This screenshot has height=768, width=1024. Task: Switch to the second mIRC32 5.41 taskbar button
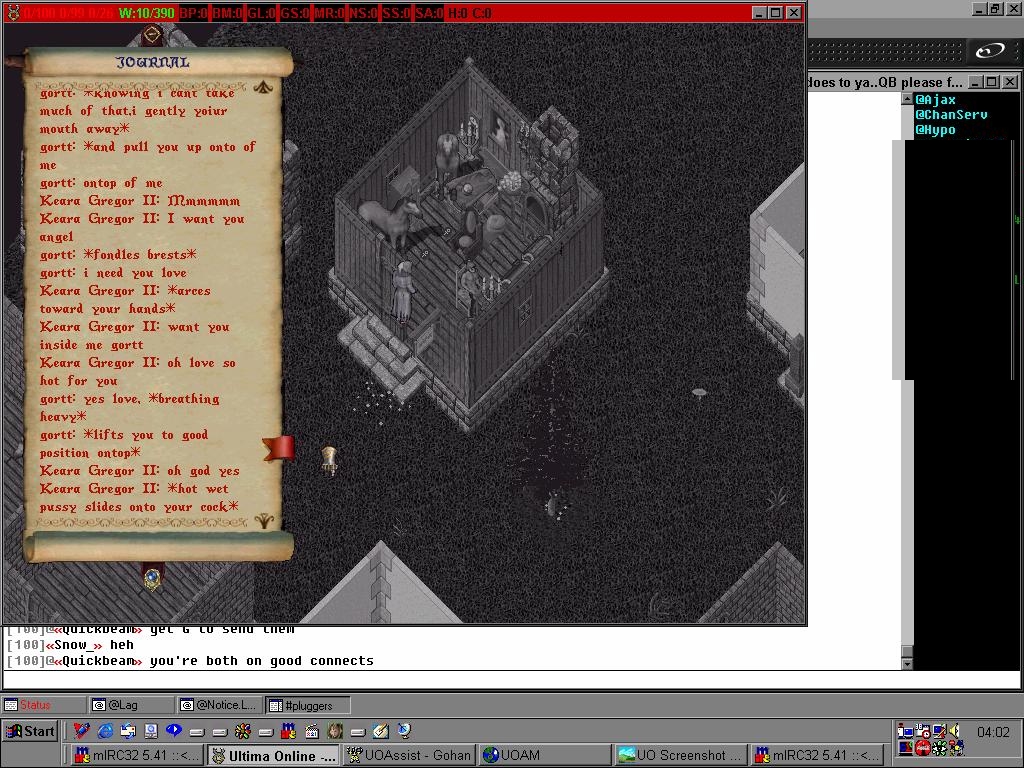[x=816, y=756]
